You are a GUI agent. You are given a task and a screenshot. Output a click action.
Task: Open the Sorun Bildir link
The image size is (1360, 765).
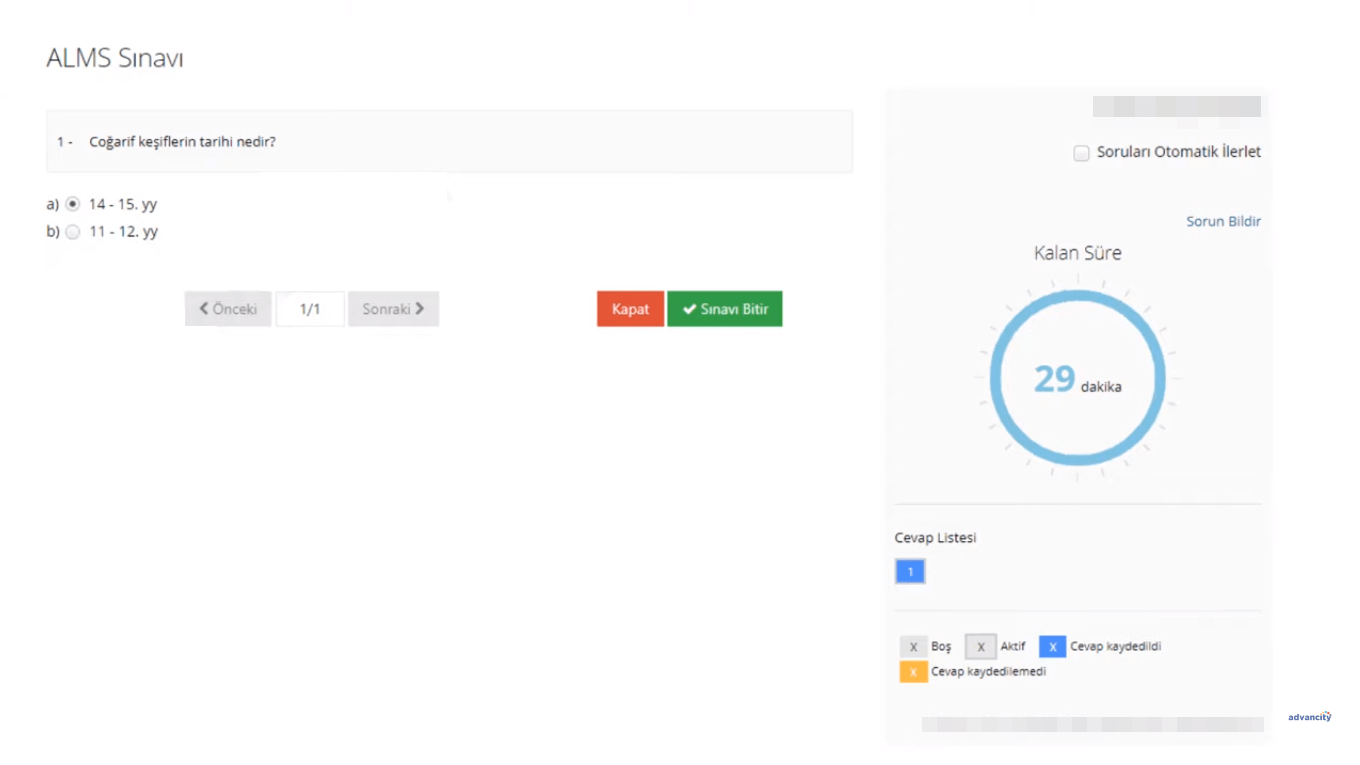1223,221
